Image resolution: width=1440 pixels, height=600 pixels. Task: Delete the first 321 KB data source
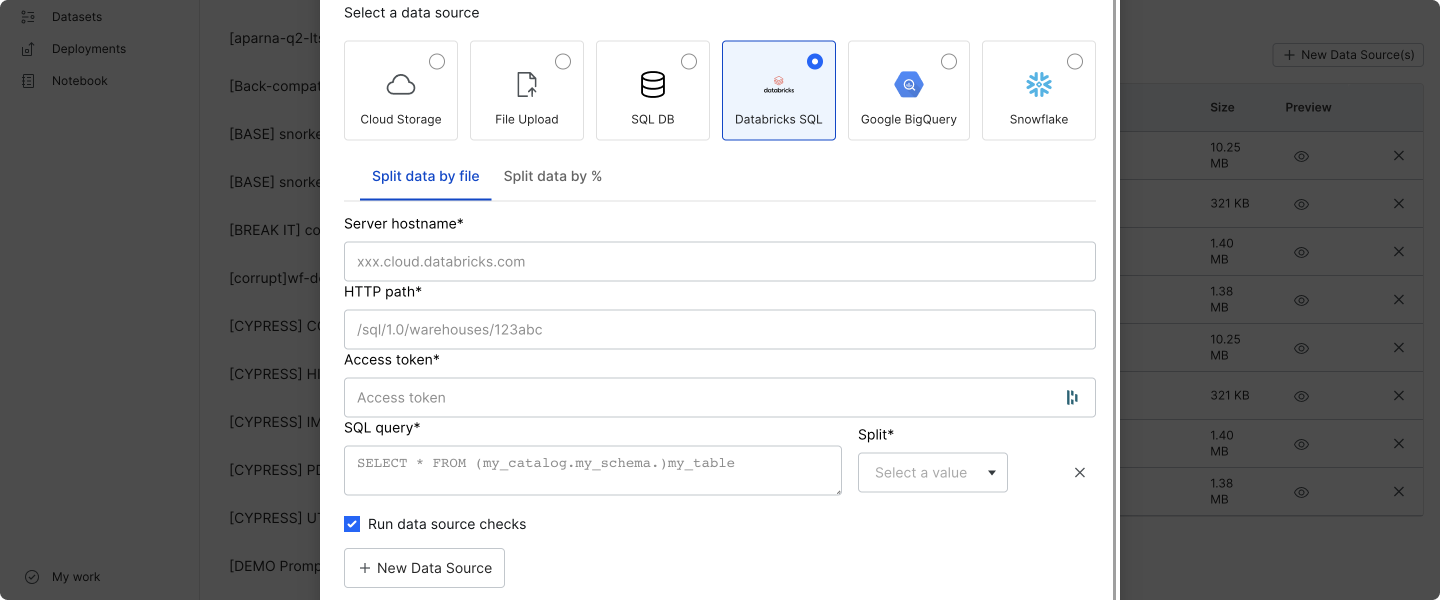1399,204
